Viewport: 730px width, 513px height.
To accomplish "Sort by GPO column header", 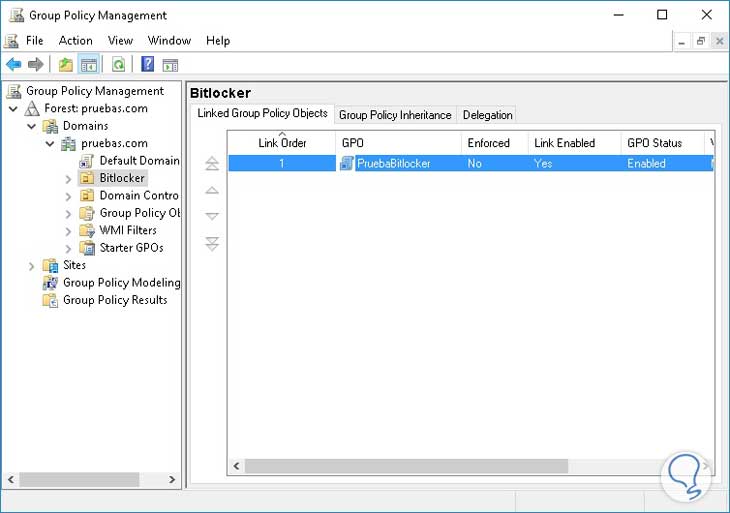I will (399, 143).
